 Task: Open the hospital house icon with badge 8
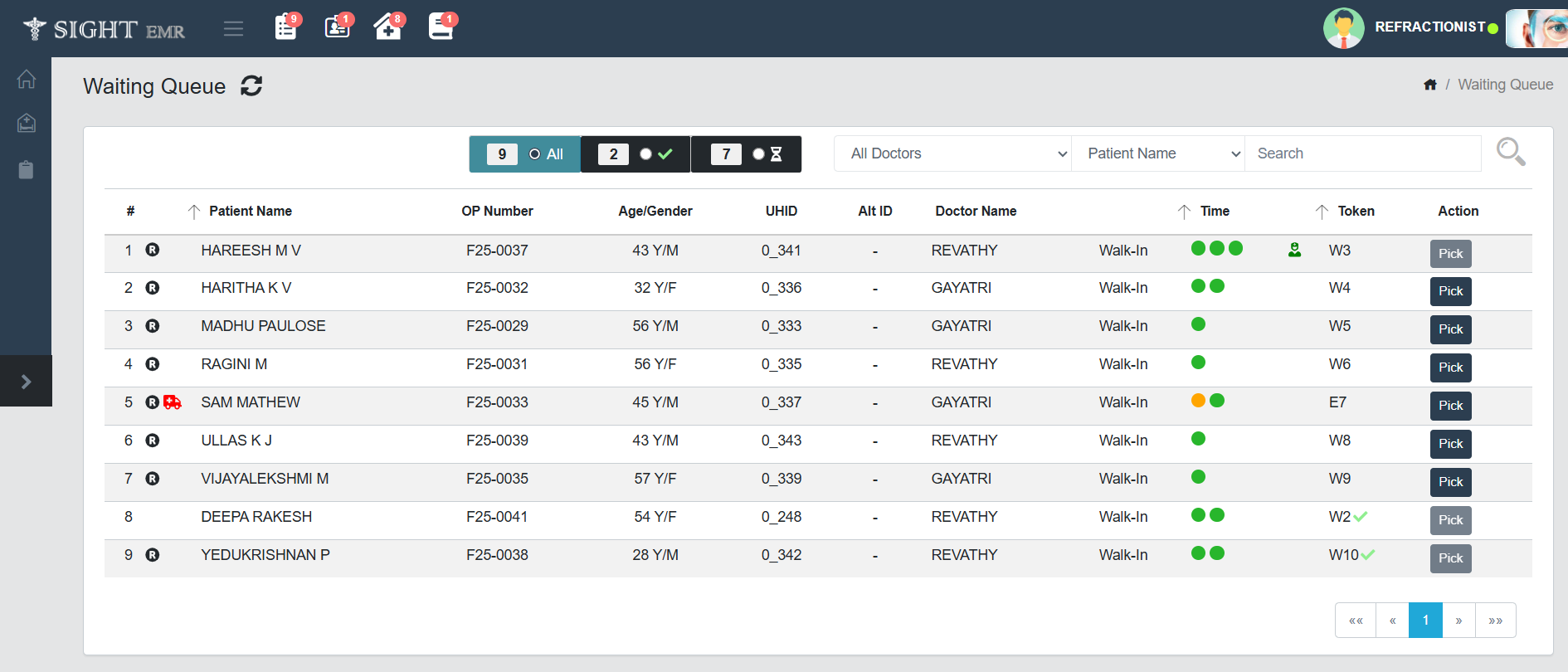(x=387, y=27)
